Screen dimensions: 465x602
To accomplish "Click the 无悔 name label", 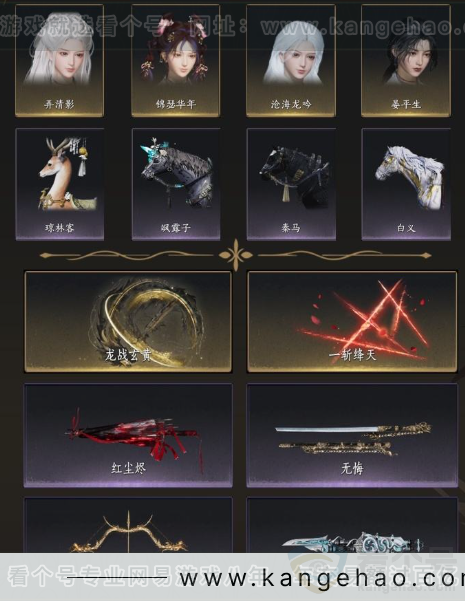I will coord(352,468).
